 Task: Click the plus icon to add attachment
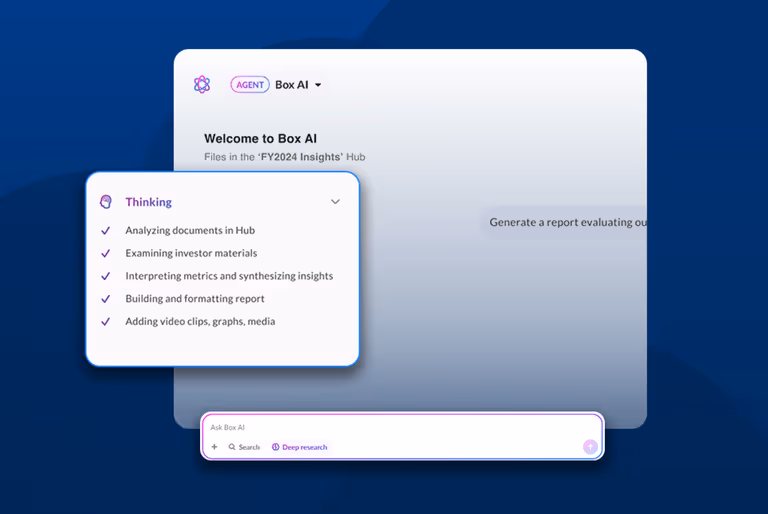point(214,447)
